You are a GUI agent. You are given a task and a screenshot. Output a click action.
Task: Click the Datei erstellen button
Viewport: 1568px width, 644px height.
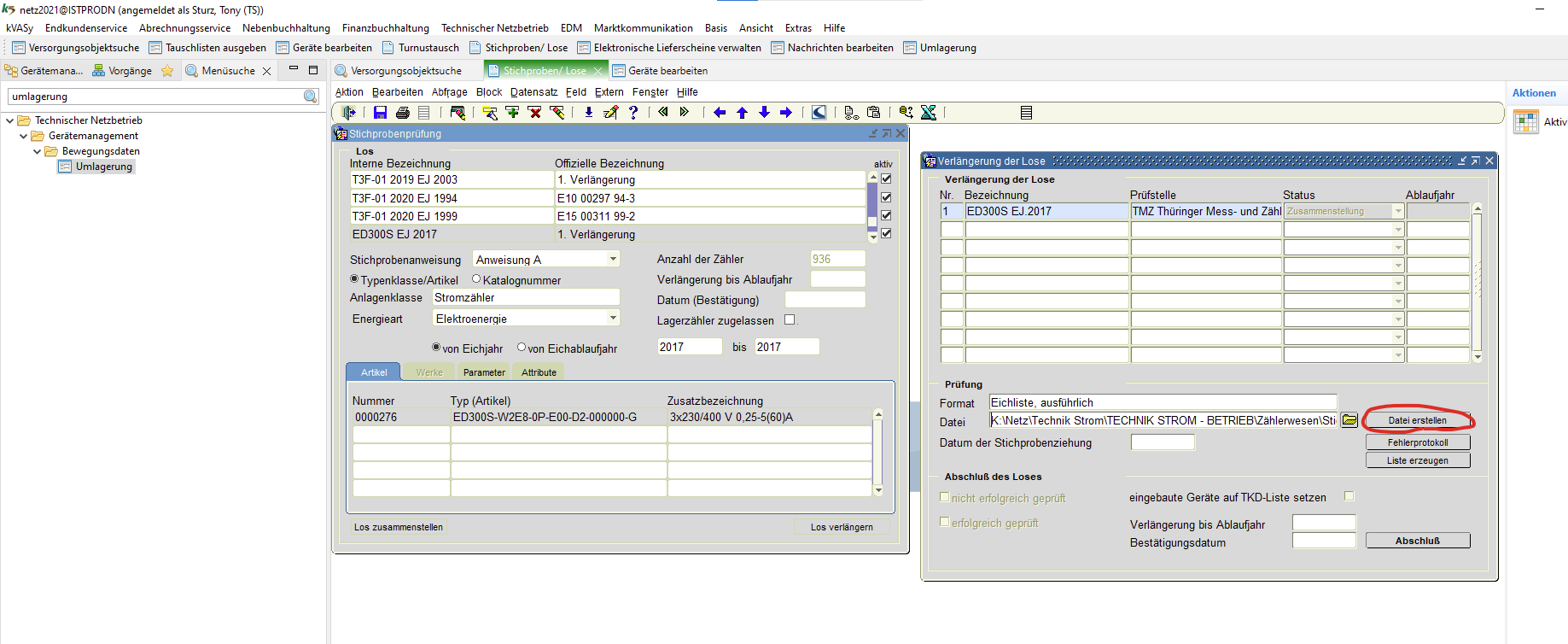pos(1417,420)
